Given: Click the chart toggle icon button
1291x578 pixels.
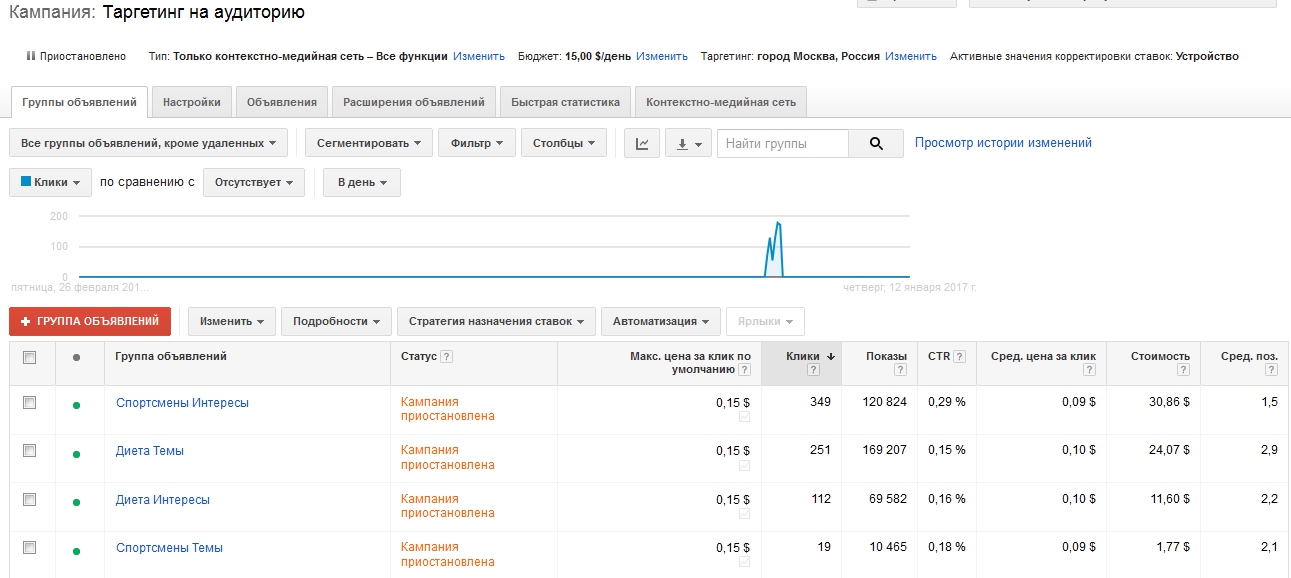Looking at the screenshot, I should click(x=642, y=144).
